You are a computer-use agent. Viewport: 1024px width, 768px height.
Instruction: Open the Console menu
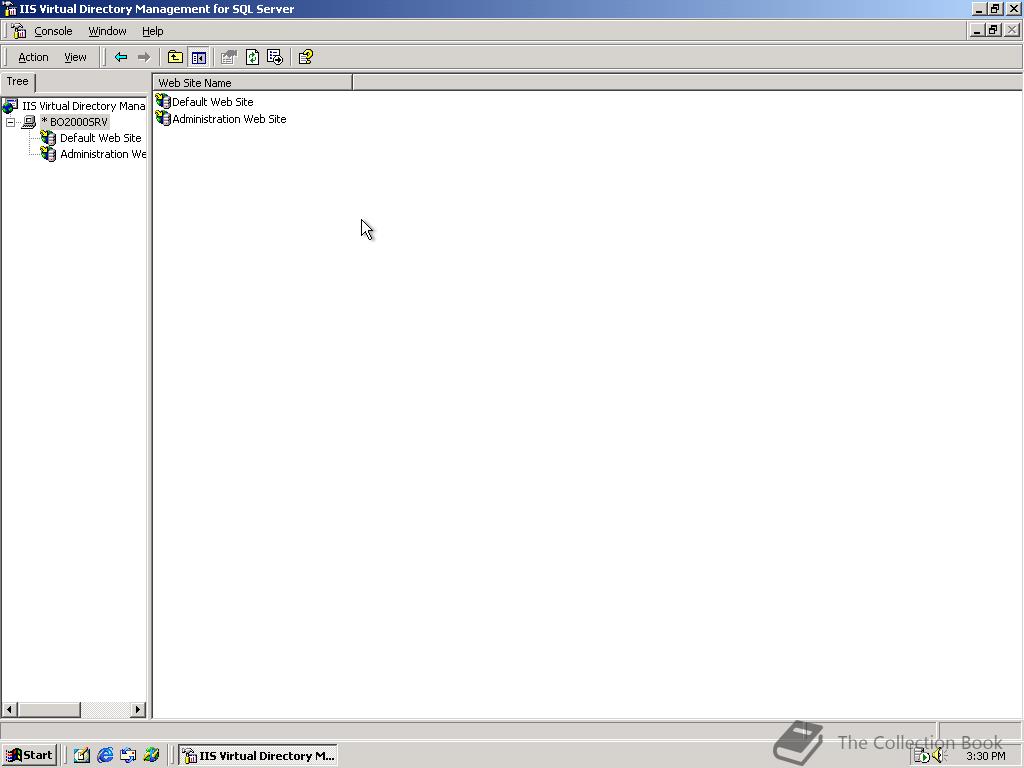click(53, 31)
